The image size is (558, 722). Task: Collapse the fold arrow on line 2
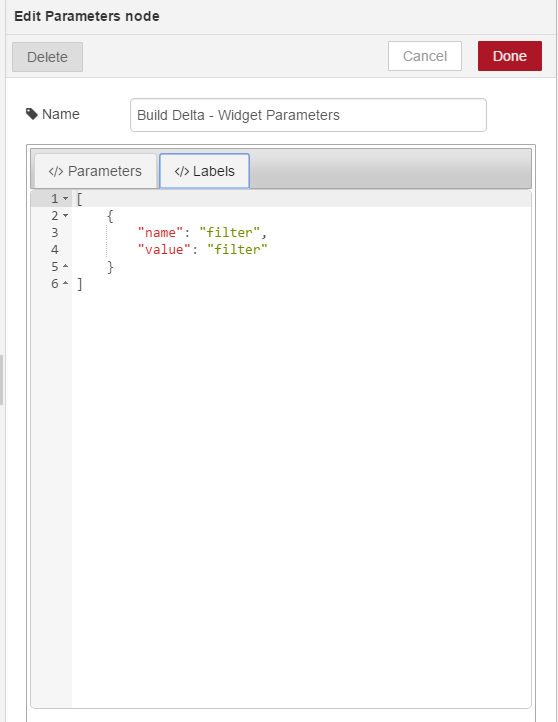(x=65, y=215)
